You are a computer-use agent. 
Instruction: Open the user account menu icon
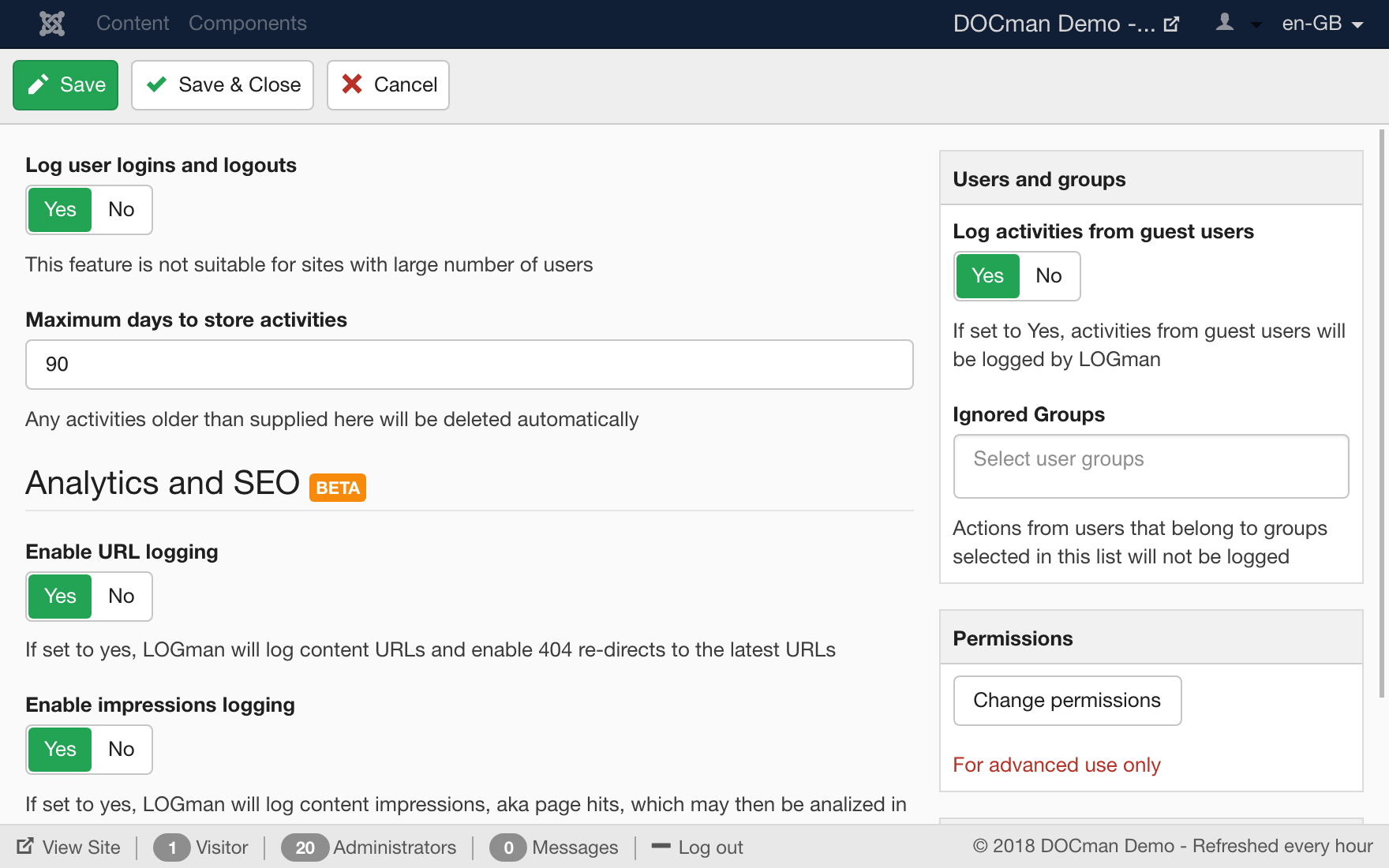[1225, 23]
